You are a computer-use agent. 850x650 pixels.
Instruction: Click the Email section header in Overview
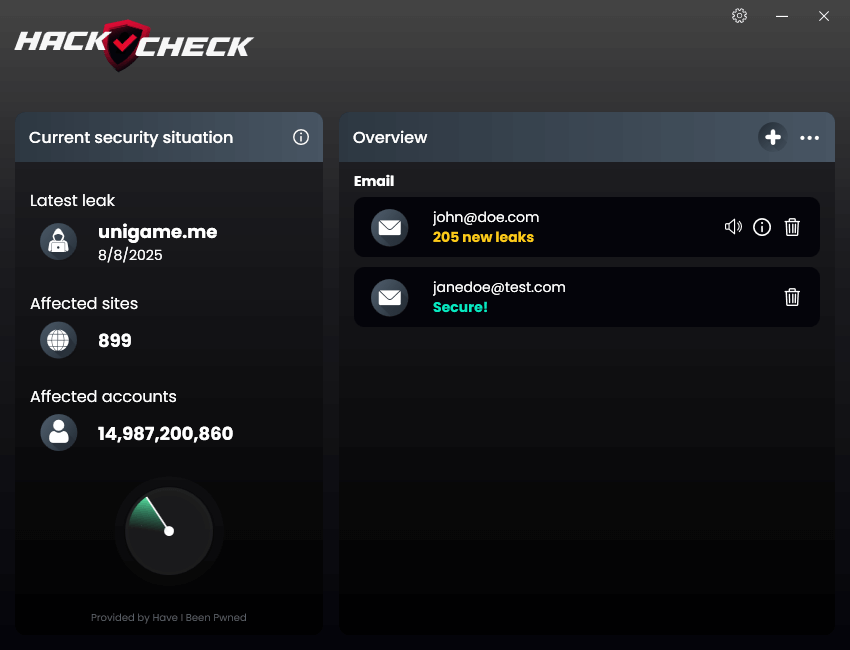coord(374,181)
